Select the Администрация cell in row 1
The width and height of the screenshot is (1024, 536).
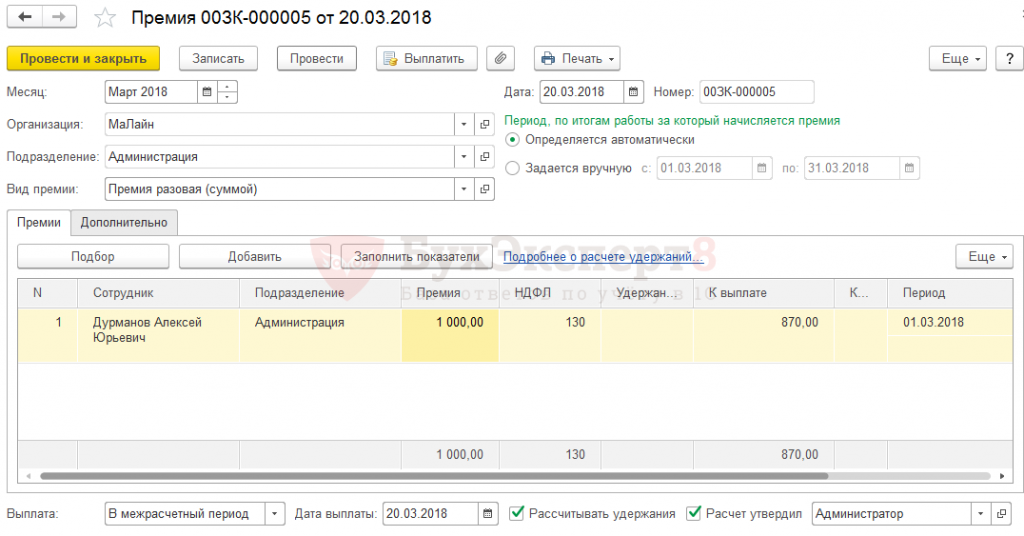320,336
